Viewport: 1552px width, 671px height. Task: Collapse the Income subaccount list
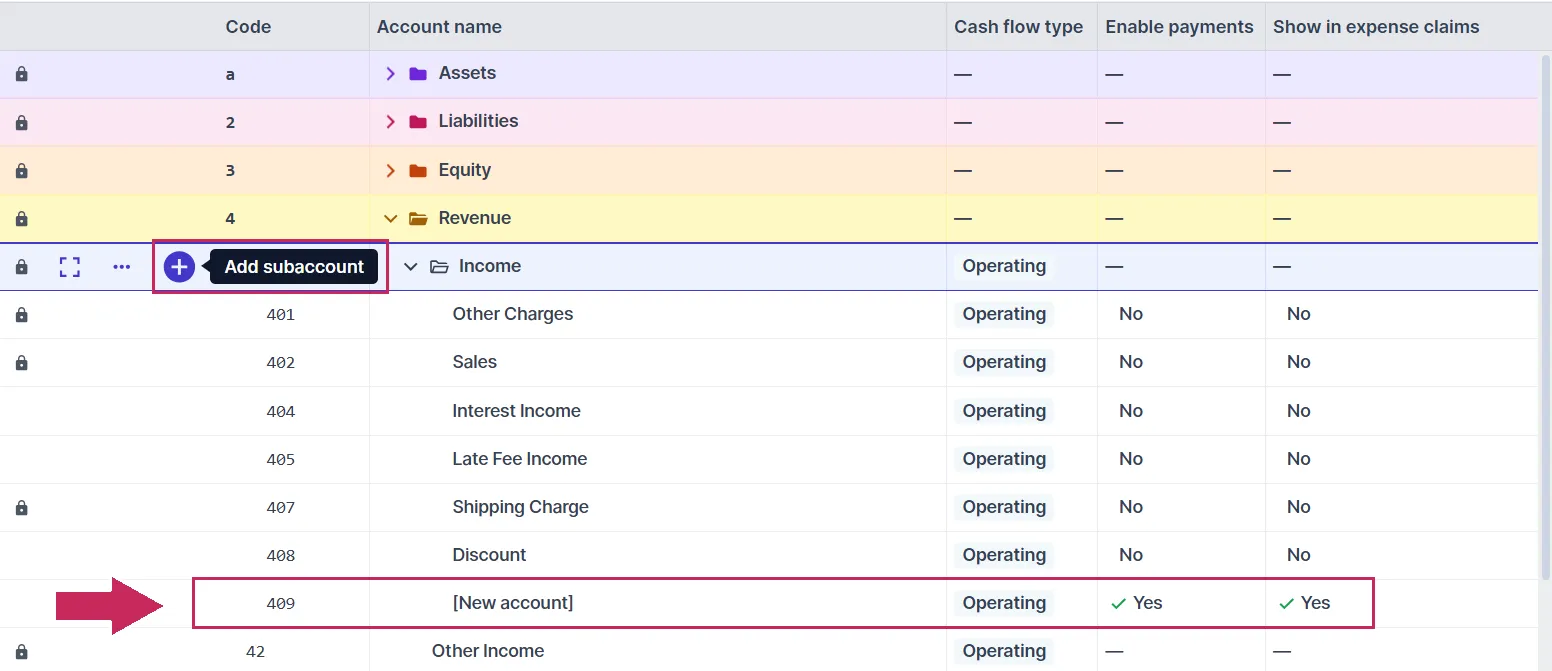pyautogui.click(x=410, y=266)
